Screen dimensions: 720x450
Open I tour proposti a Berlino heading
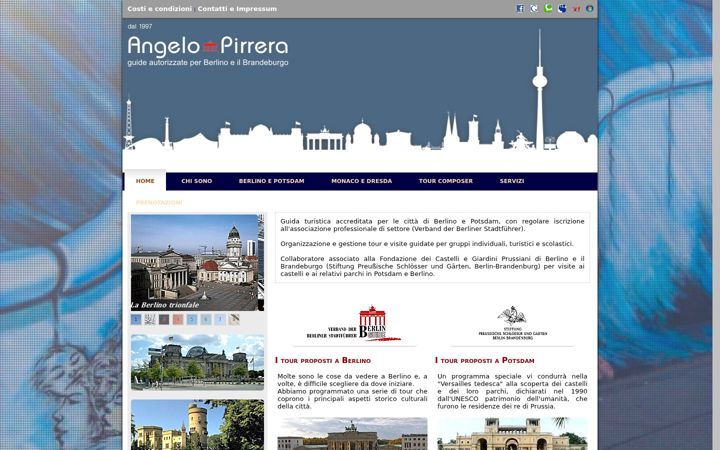pyautogui.click(x=323, y=360)
